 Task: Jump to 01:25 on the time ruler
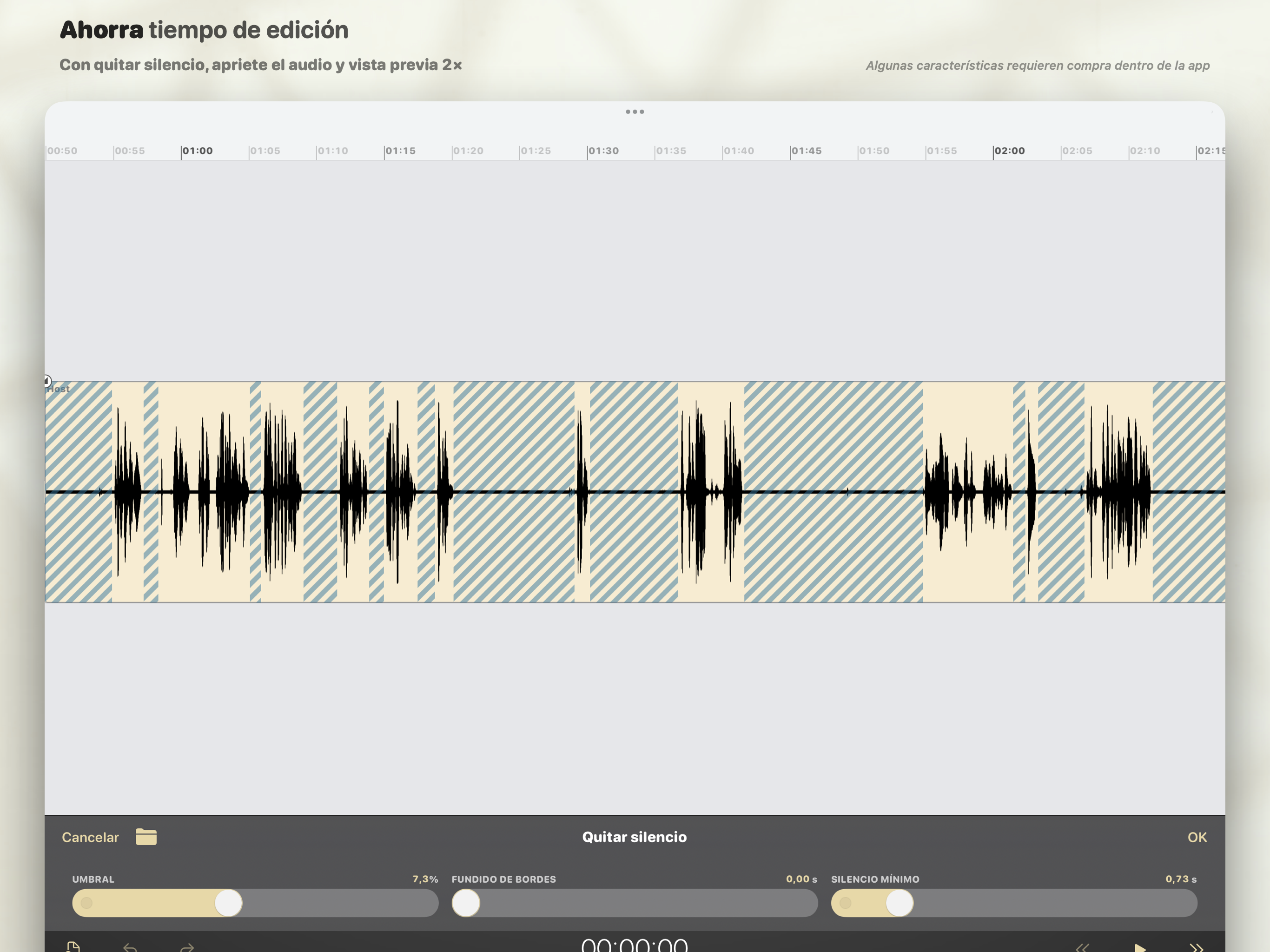(536, 151)
